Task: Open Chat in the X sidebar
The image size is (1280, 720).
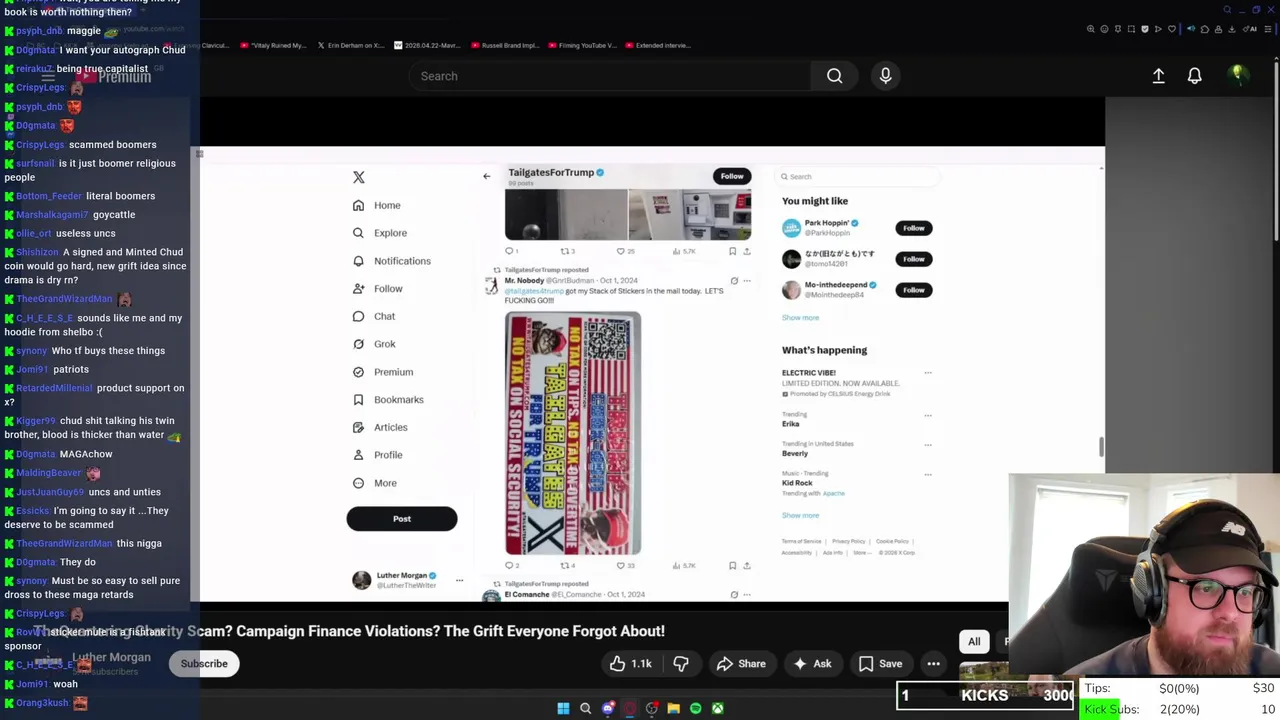Action: [x=373, y=316]
